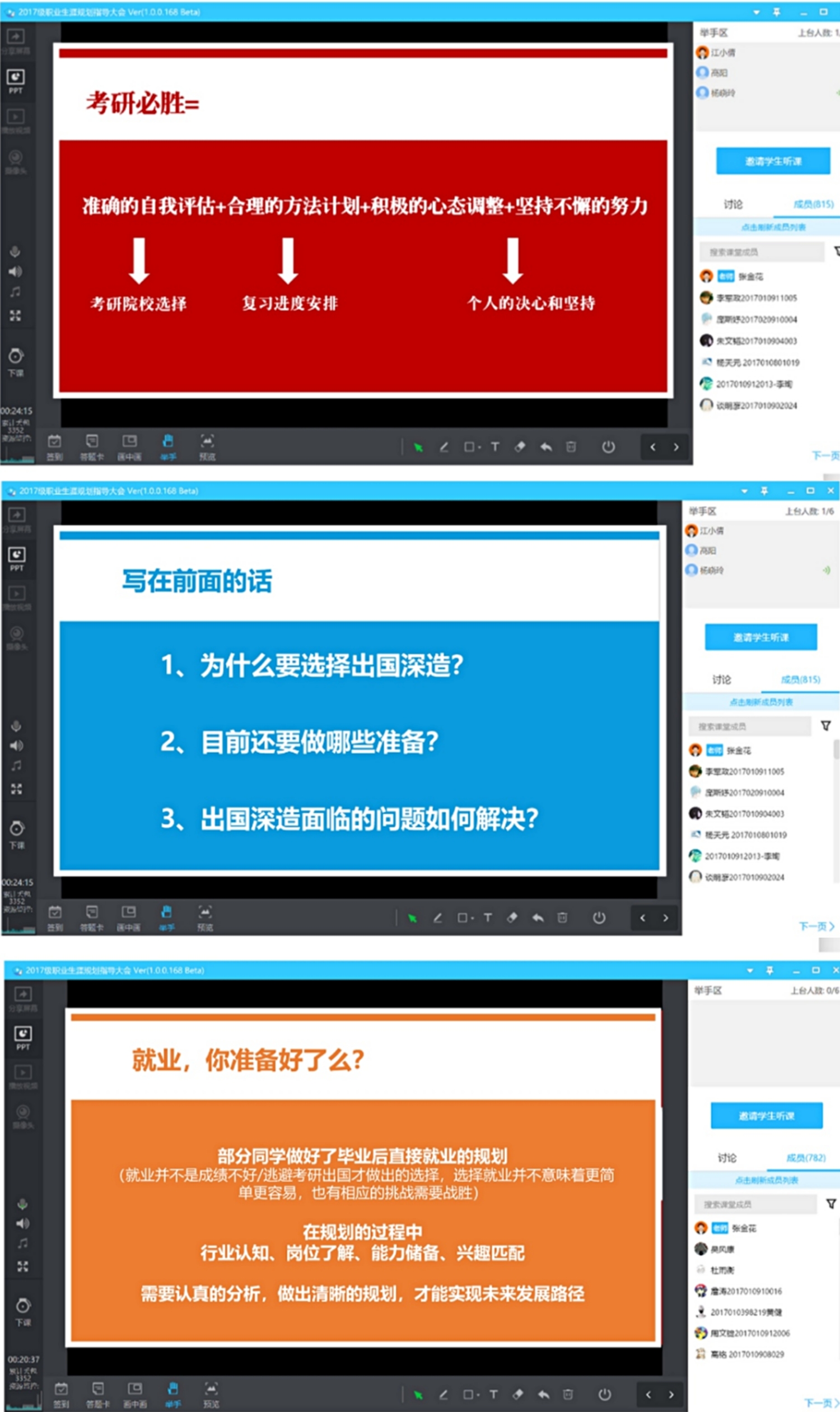The image size is (840, 1412).
Task: Click the text T tool below the blue slide
Action: pyautogui.click(x=487, y=917)
